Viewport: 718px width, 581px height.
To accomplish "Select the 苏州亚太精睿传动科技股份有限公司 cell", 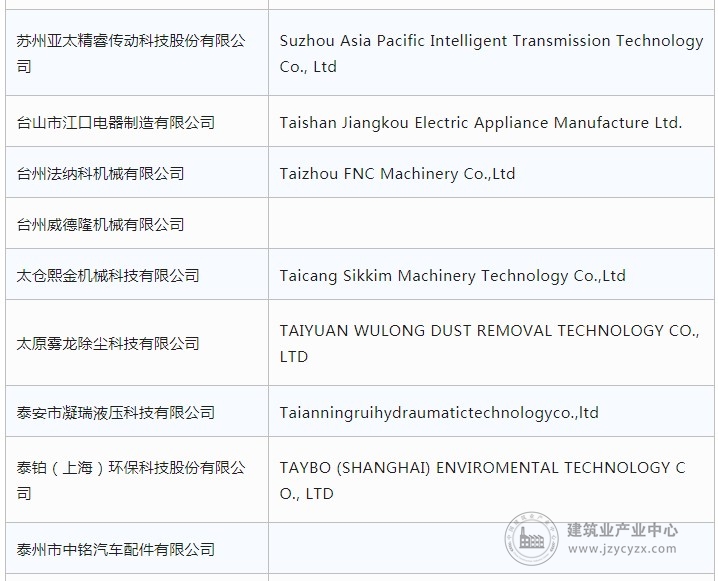I will coord(137,53).
